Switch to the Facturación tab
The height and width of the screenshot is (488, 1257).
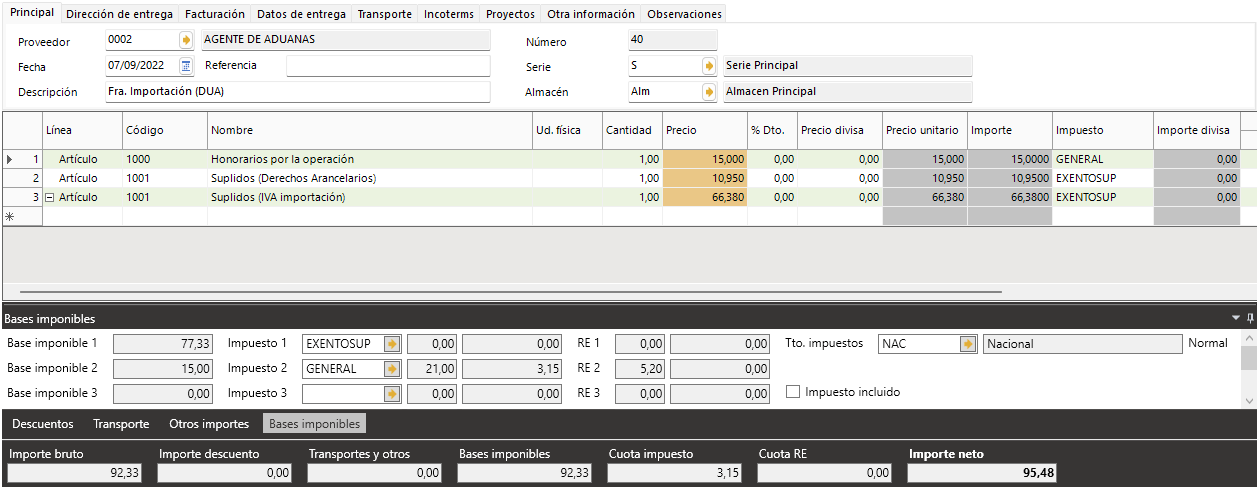[215, 15]
